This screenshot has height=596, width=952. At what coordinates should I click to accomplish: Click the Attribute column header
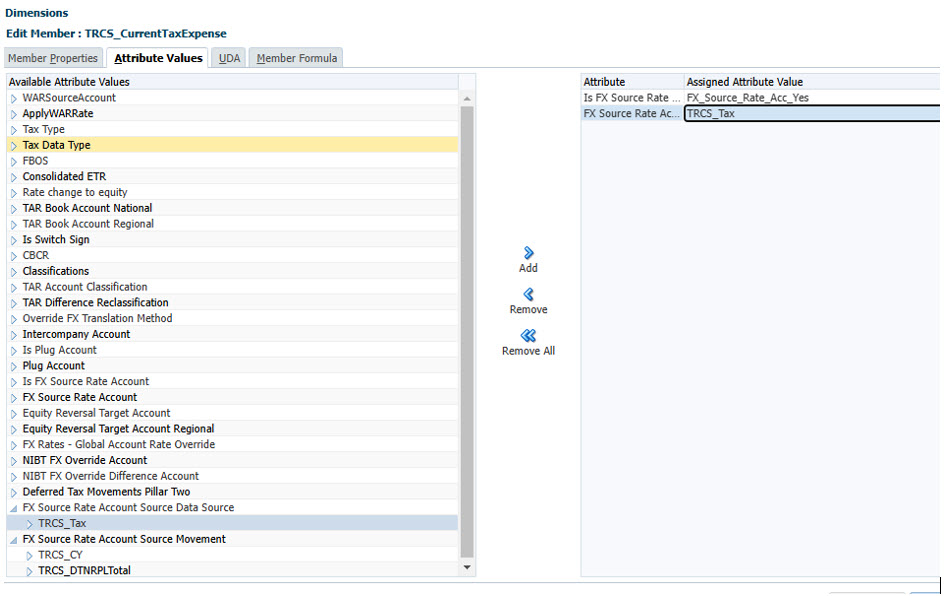point(632,81)
